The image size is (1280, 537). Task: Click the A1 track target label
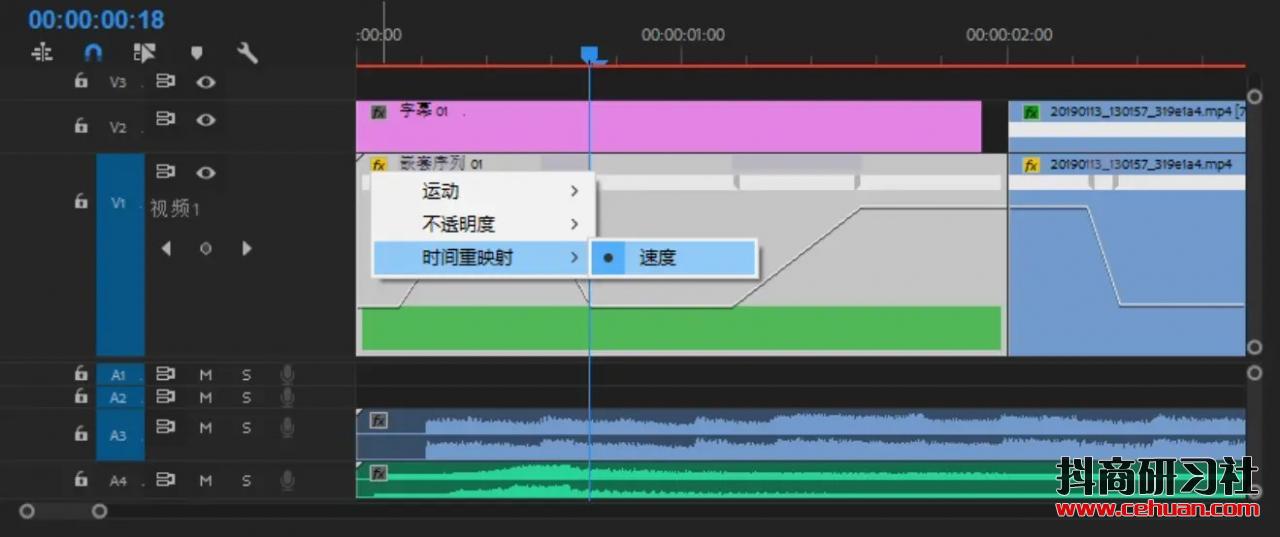pos(119,375)
